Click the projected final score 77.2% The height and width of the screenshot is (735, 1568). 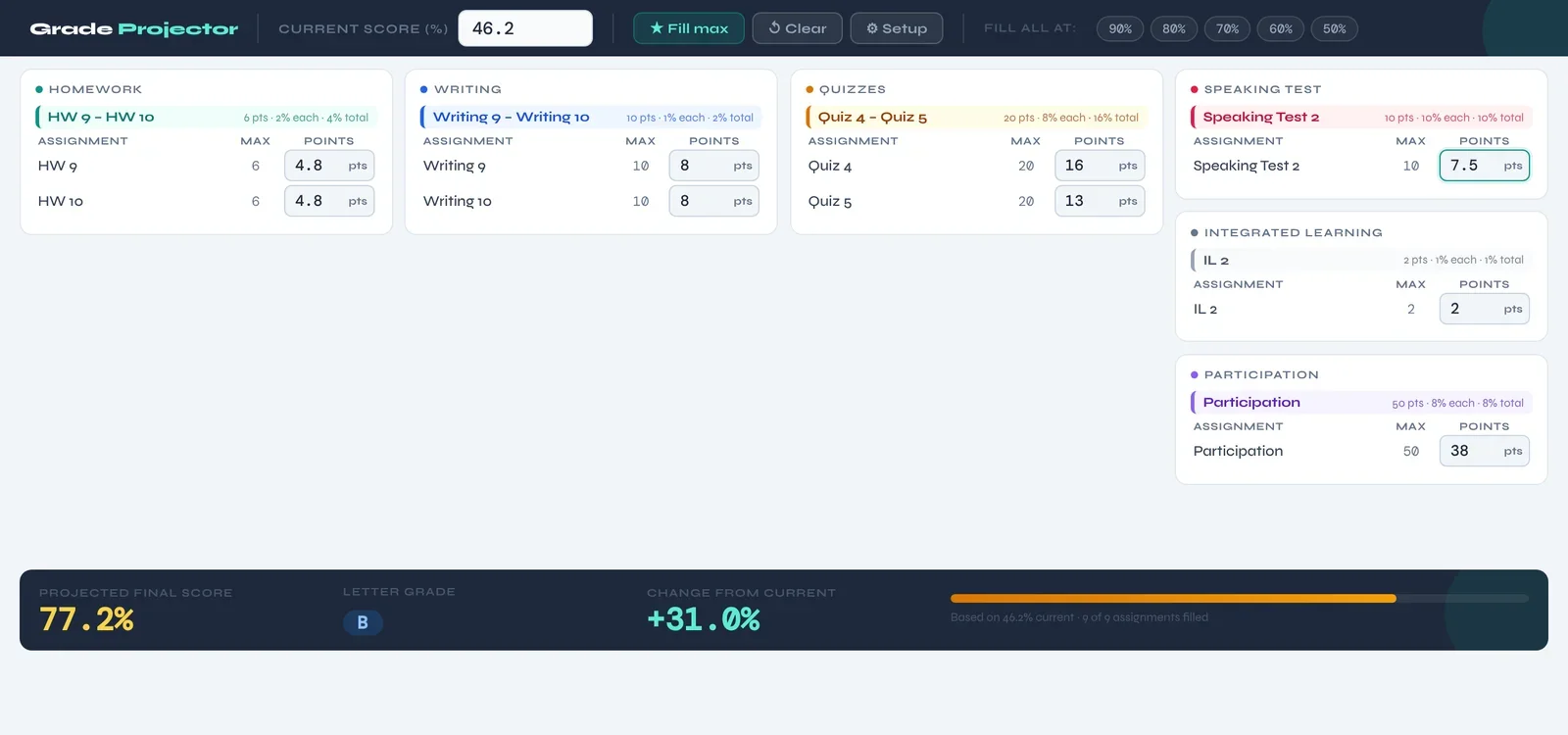86,619
